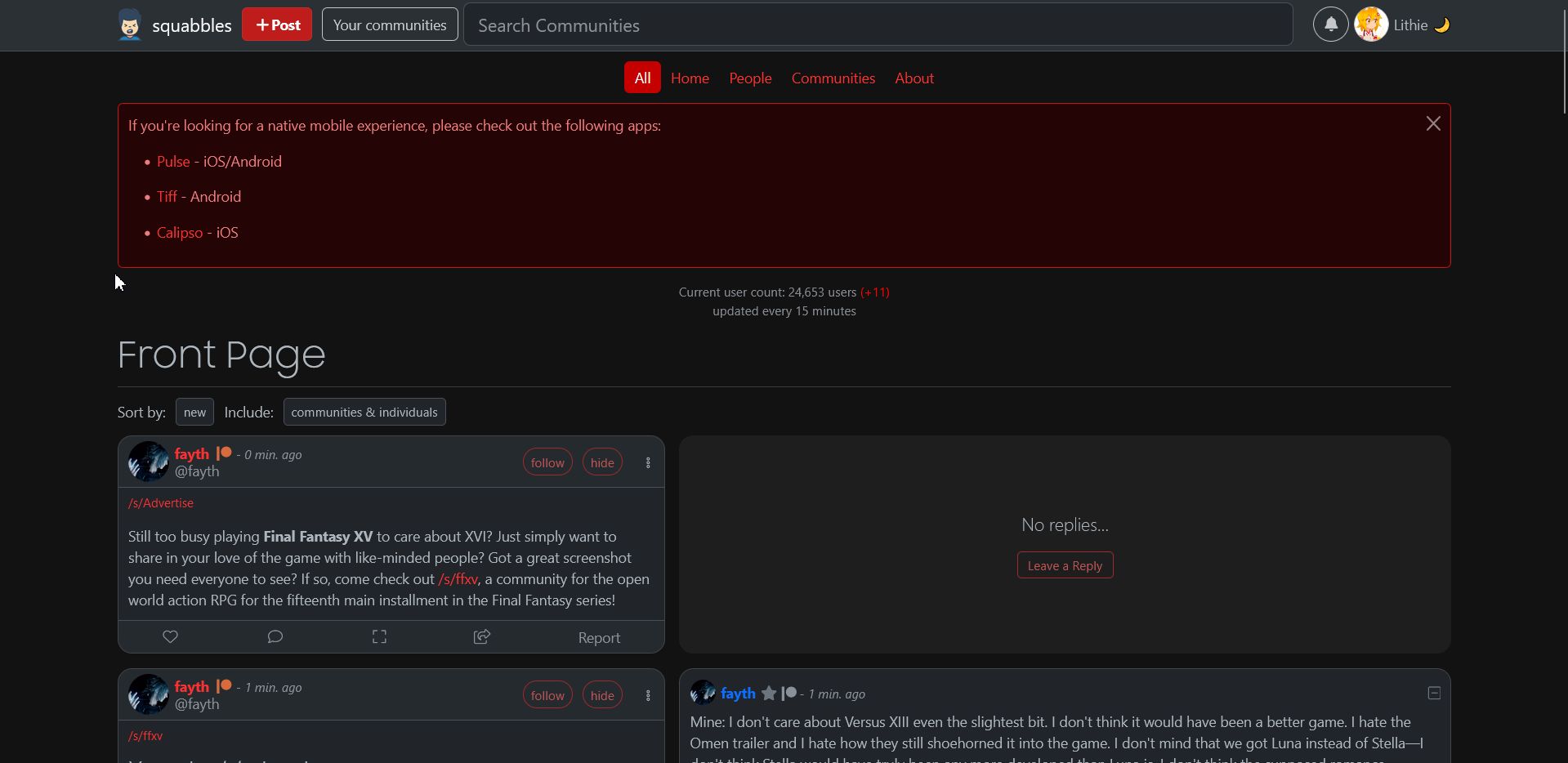This screenshot has height=763, width=1568.
Task: Open /s/ffxv link inside the post text
Action: pos(458,578)
